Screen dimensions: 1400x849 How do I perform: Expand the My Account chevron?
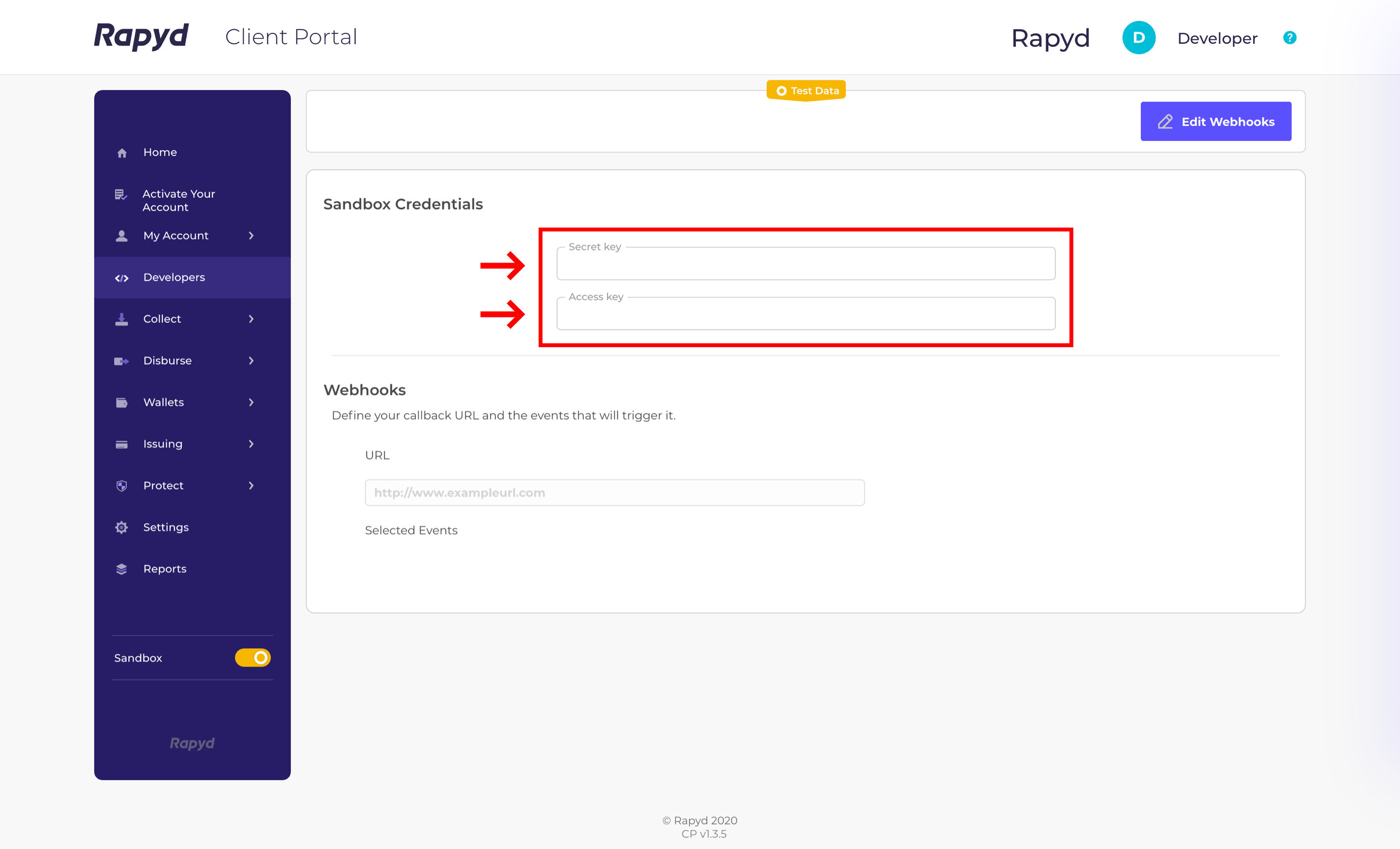point(251,236)
